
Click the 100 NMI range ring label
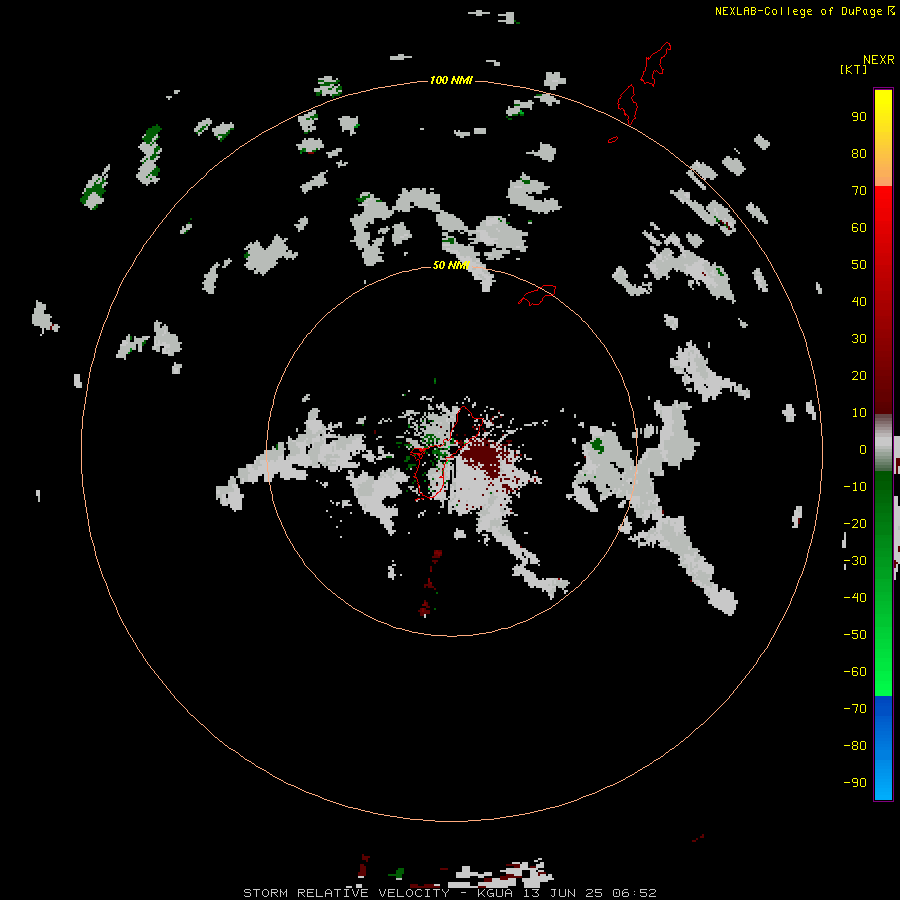click(x=451, y=80)
